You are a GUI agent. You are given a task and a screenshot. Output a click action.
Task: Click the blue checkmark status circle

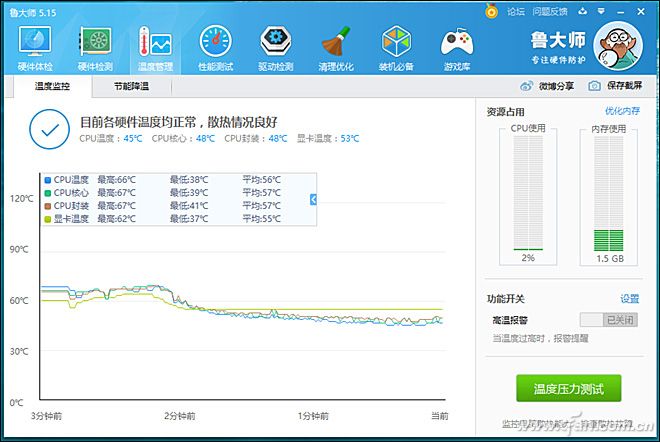[50, 129]
